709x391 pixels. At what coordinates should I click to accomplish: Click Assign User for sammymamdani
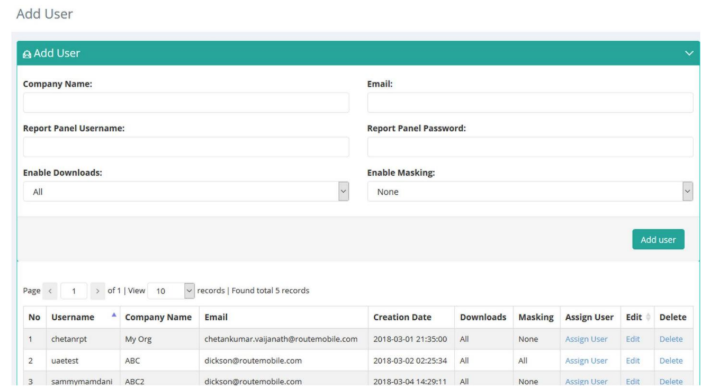click(x=586, y=382)
